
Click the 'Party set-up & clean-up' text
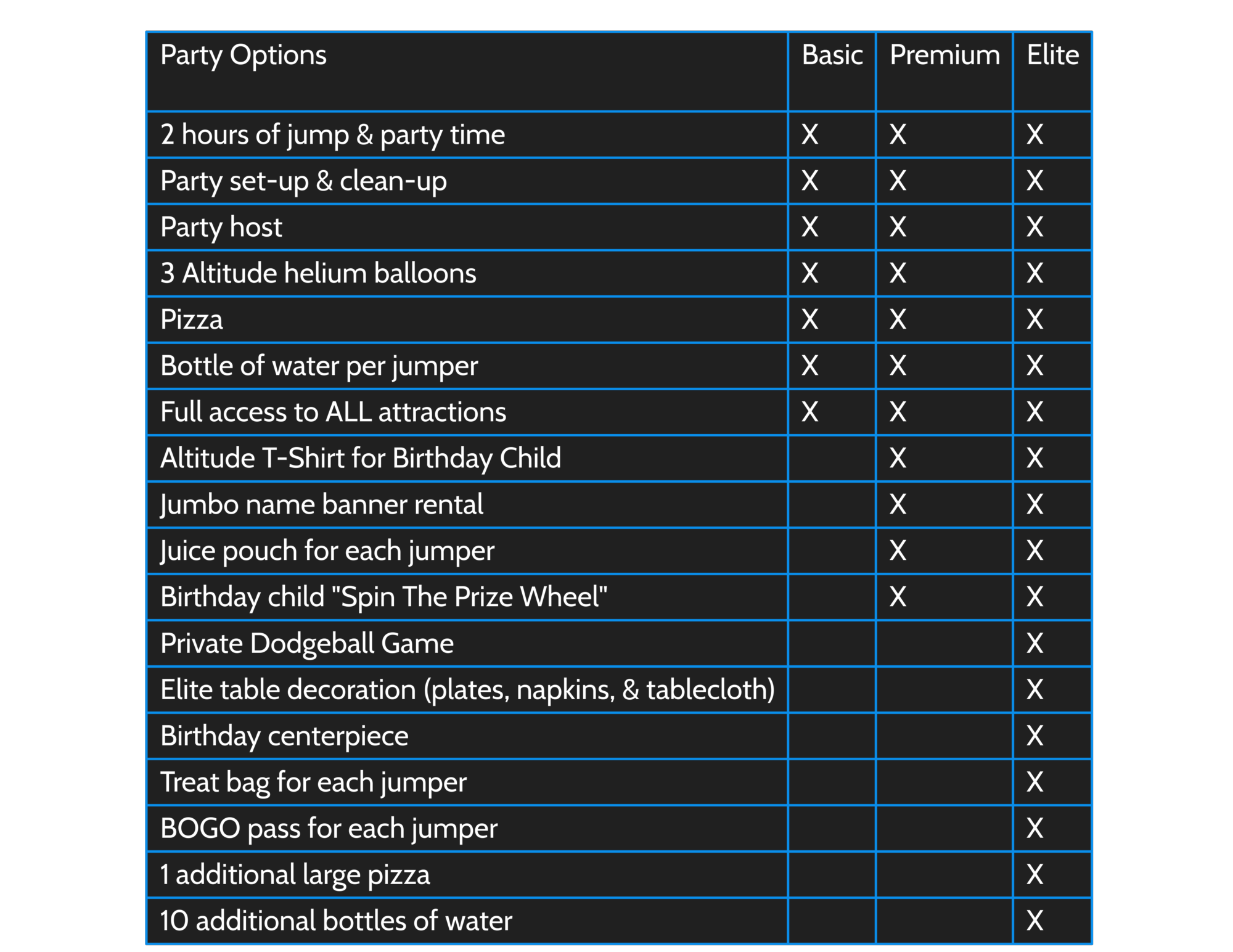[x=303, y=181]
